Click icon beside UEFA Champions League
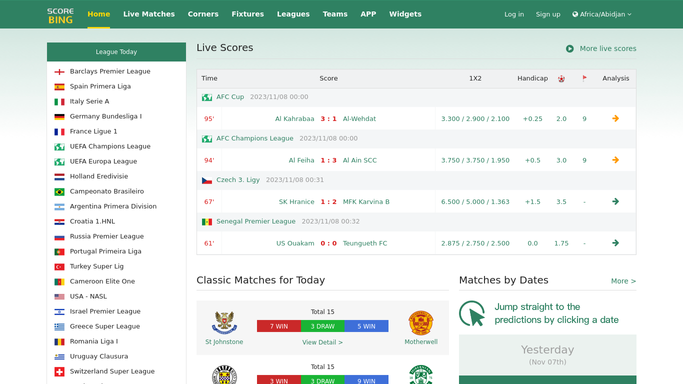Screen dimensions: 683x384 pyautogui.click(x=59, y=147)
